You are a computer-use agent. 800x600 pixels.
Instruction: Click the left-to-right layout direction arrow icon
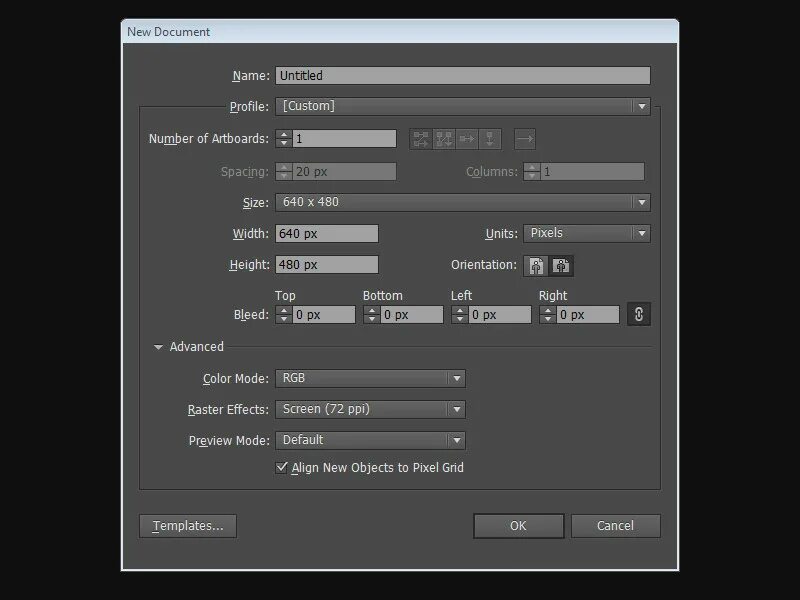[x=524, y=139]
